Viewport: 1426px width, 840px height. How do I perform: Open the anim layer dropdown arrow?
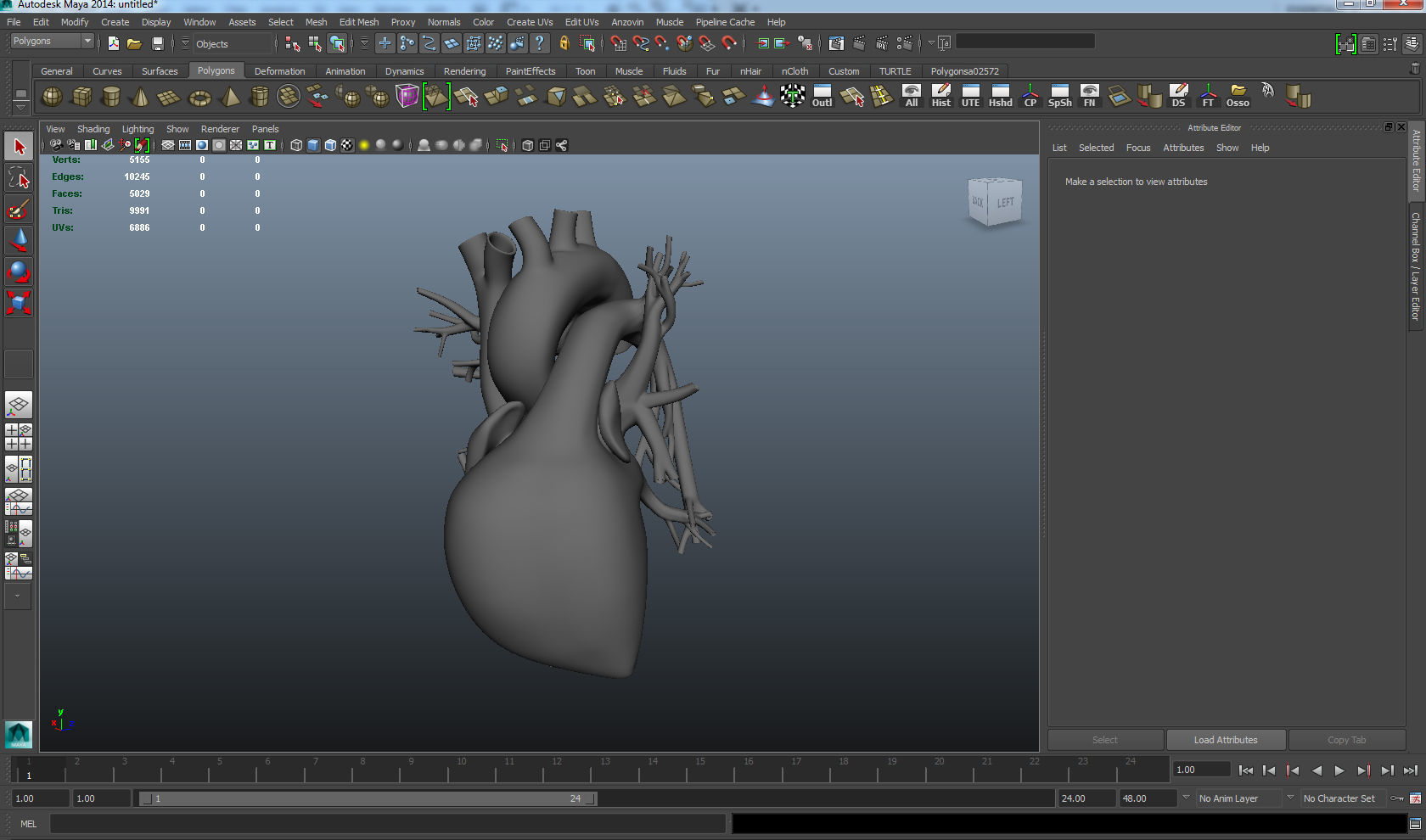[1186, 798]
